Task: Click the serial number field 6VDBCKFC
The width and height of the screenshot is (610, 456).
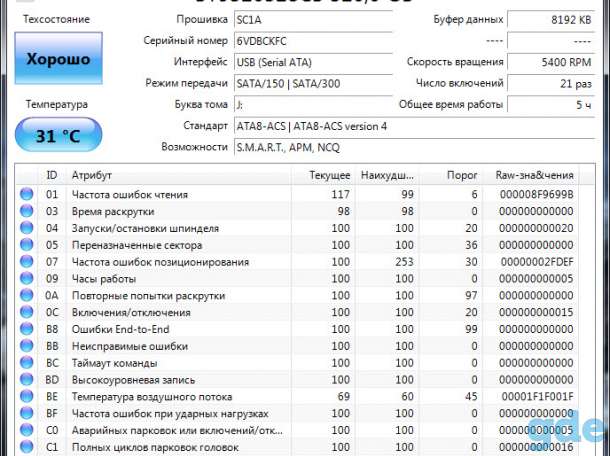Action: (x=313, y=41)
